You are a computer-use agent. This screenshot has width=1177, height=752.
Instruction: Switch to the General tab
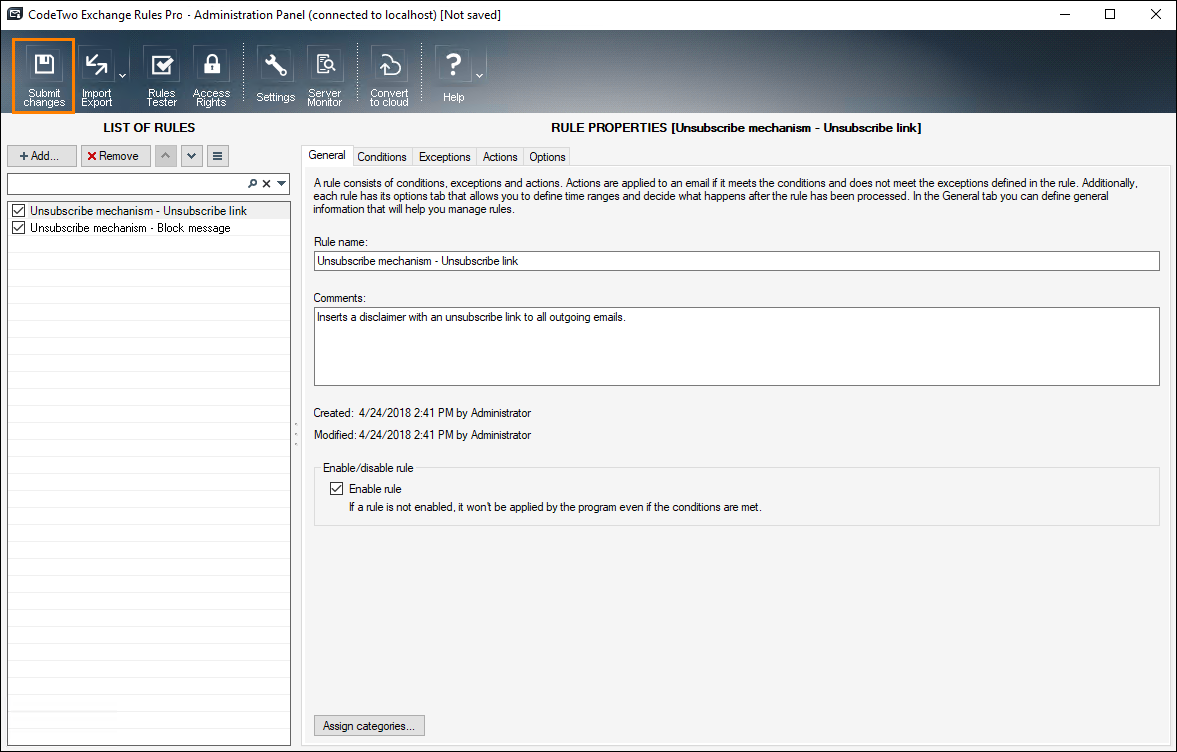(327, 155)
